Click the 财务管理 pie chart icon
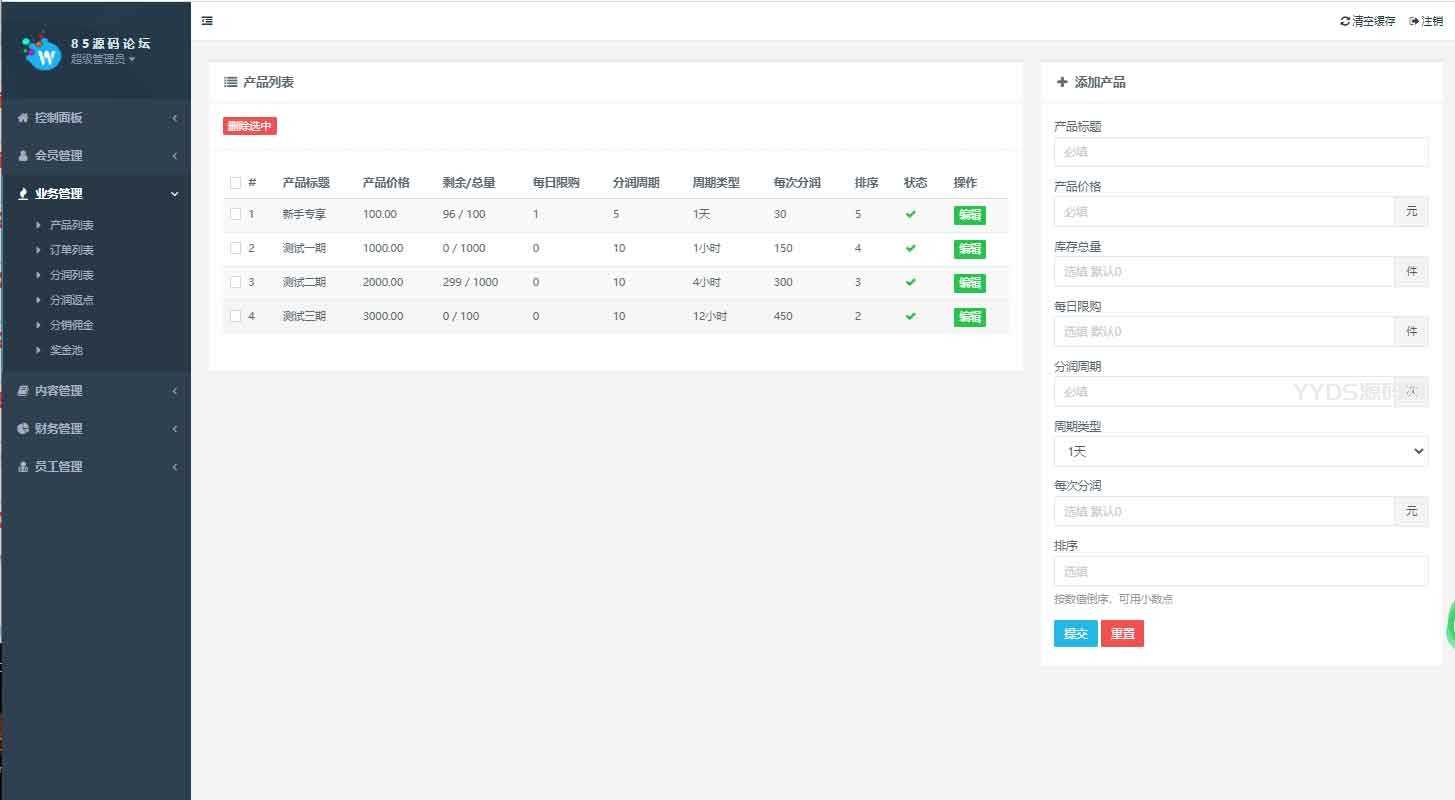 [23, 428]
